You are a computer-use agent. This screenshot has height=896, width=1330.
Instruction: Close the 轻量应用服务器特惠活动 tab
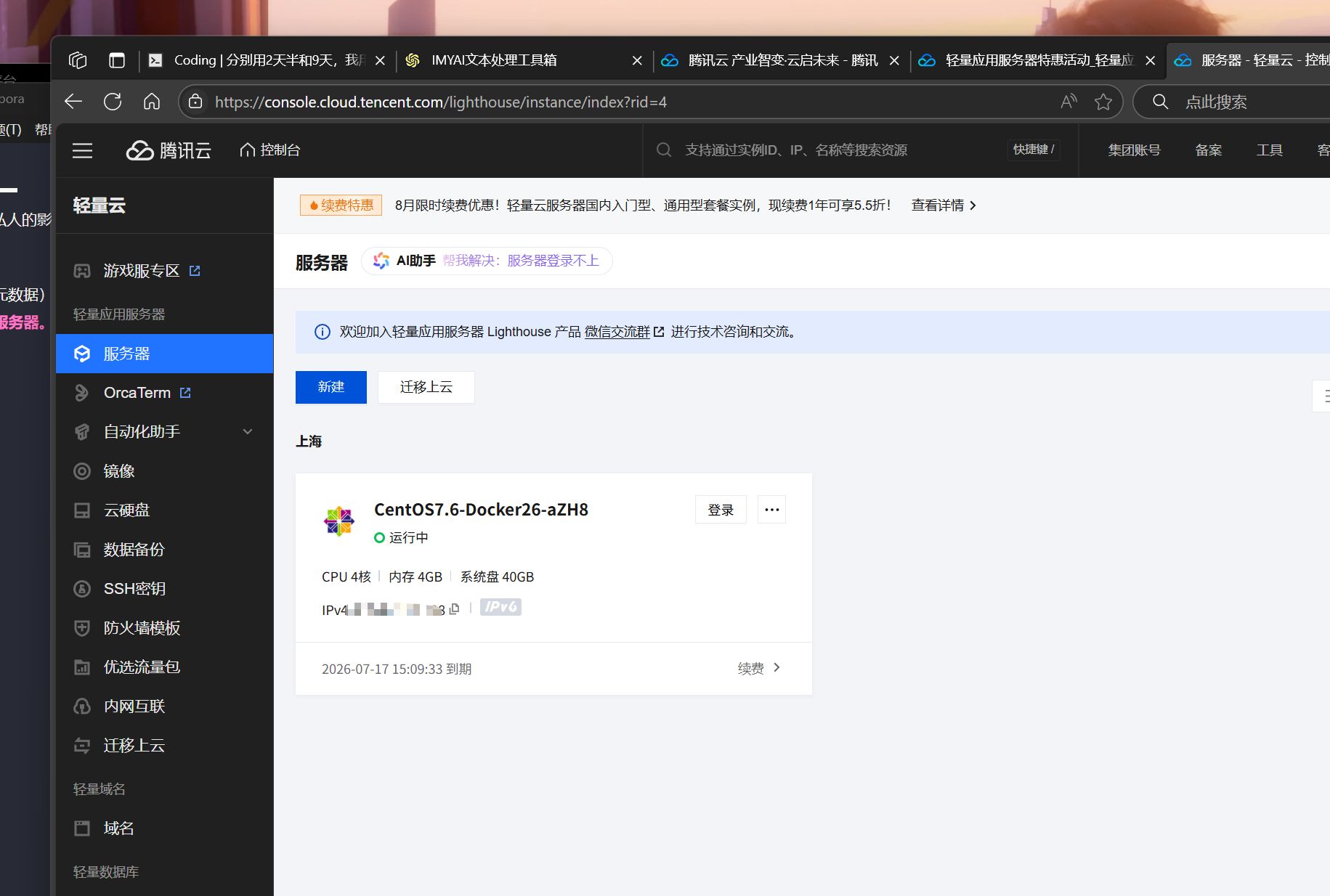tap(1150, 61)
